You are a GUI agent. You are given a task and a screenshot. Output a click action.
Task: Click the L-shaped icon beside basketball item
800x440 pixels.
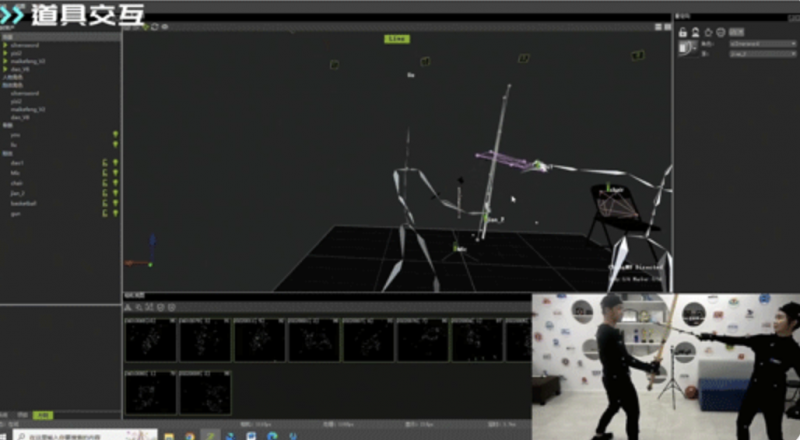(x=105, y=203)
